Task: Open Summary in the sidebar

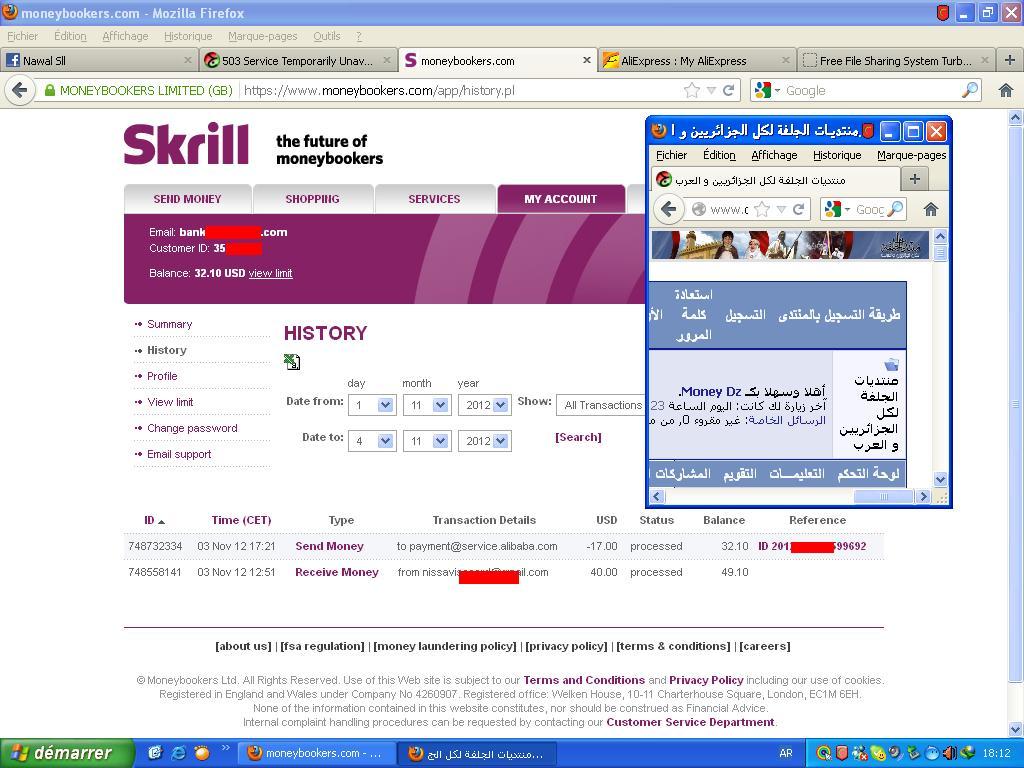Action: click(170, 324)
